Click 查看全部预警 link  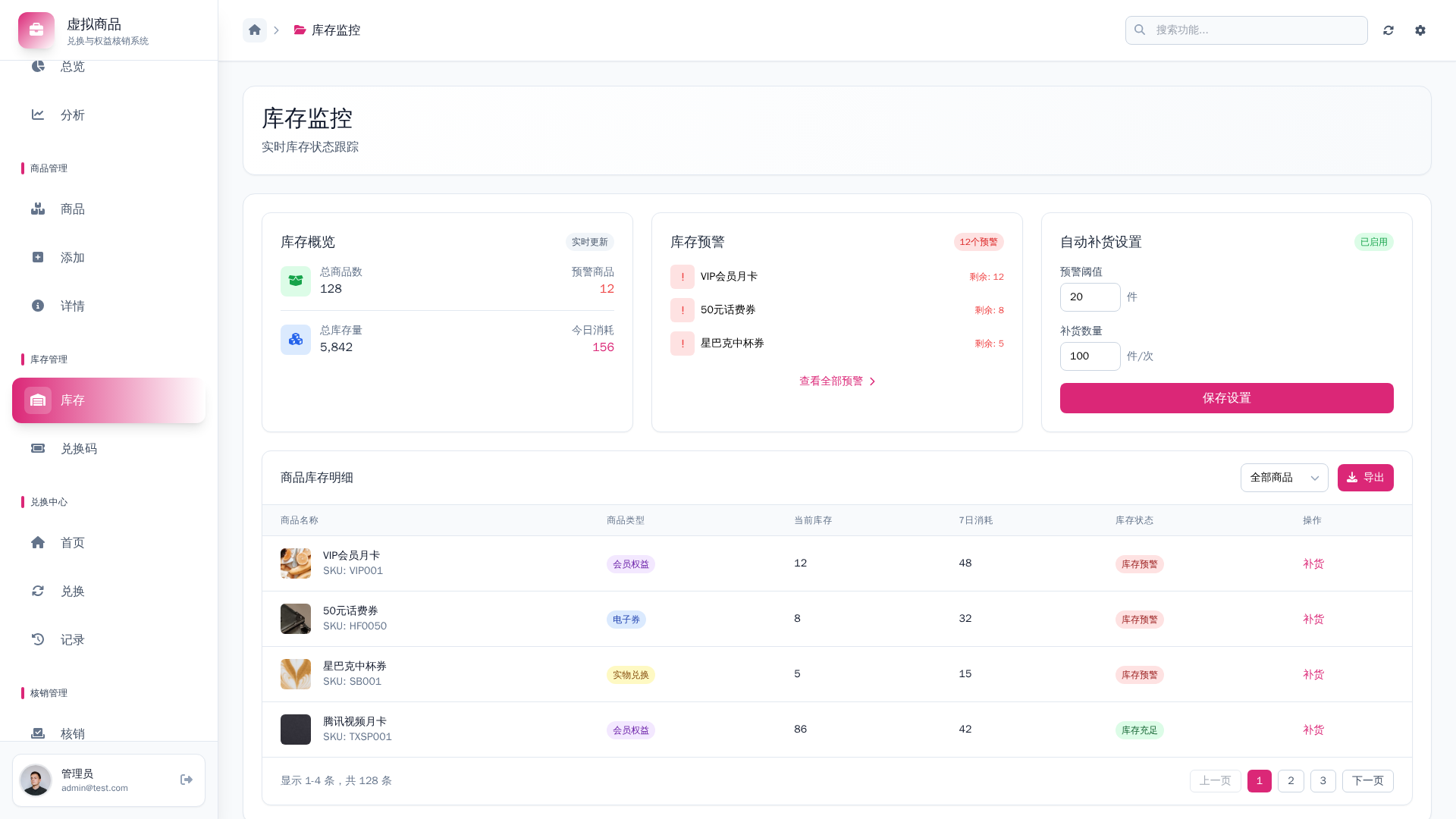tap(836, 381)
